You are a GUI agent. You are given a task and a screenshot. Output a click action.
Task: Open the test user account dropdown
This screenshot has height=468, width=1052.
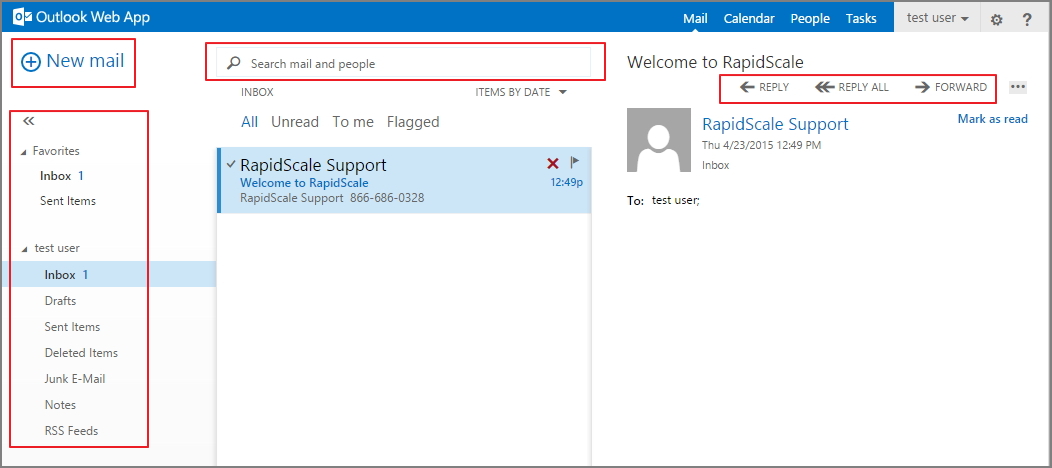coord(937,18)
